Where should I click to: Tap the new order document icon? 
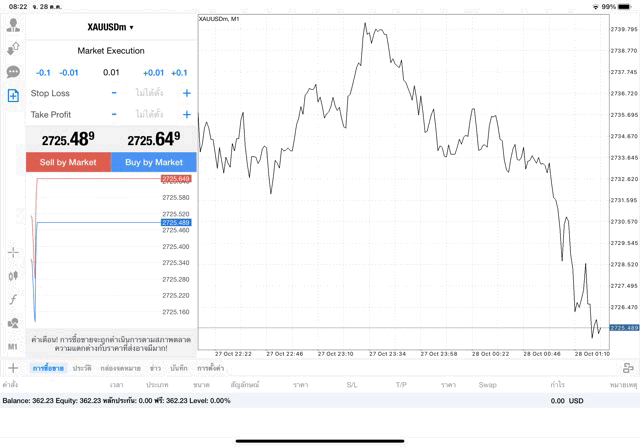point(13,96)
